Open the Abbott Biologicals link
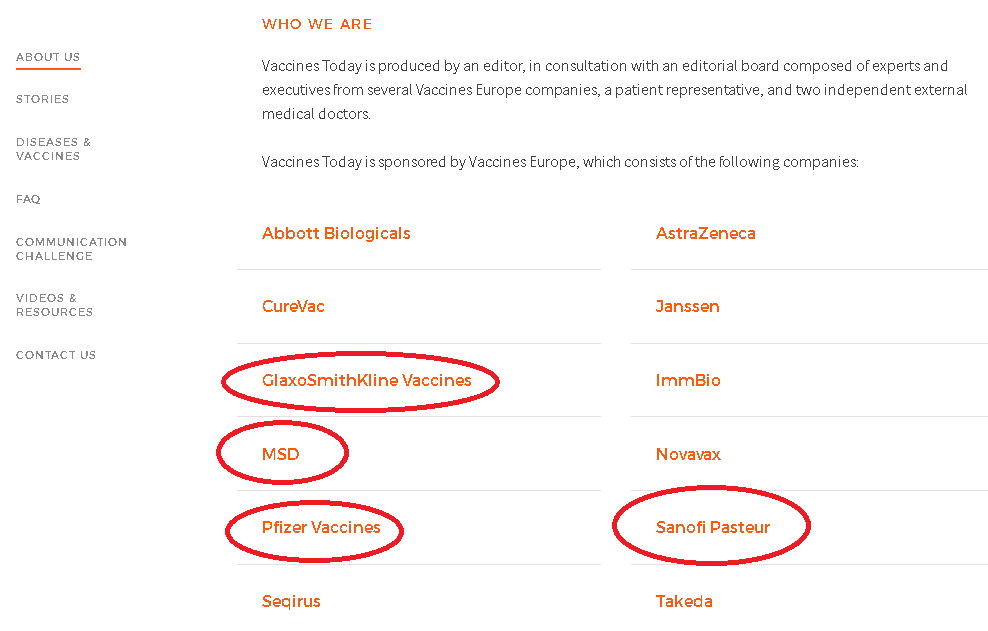This screenshot has height=631, width=988. 336,233
